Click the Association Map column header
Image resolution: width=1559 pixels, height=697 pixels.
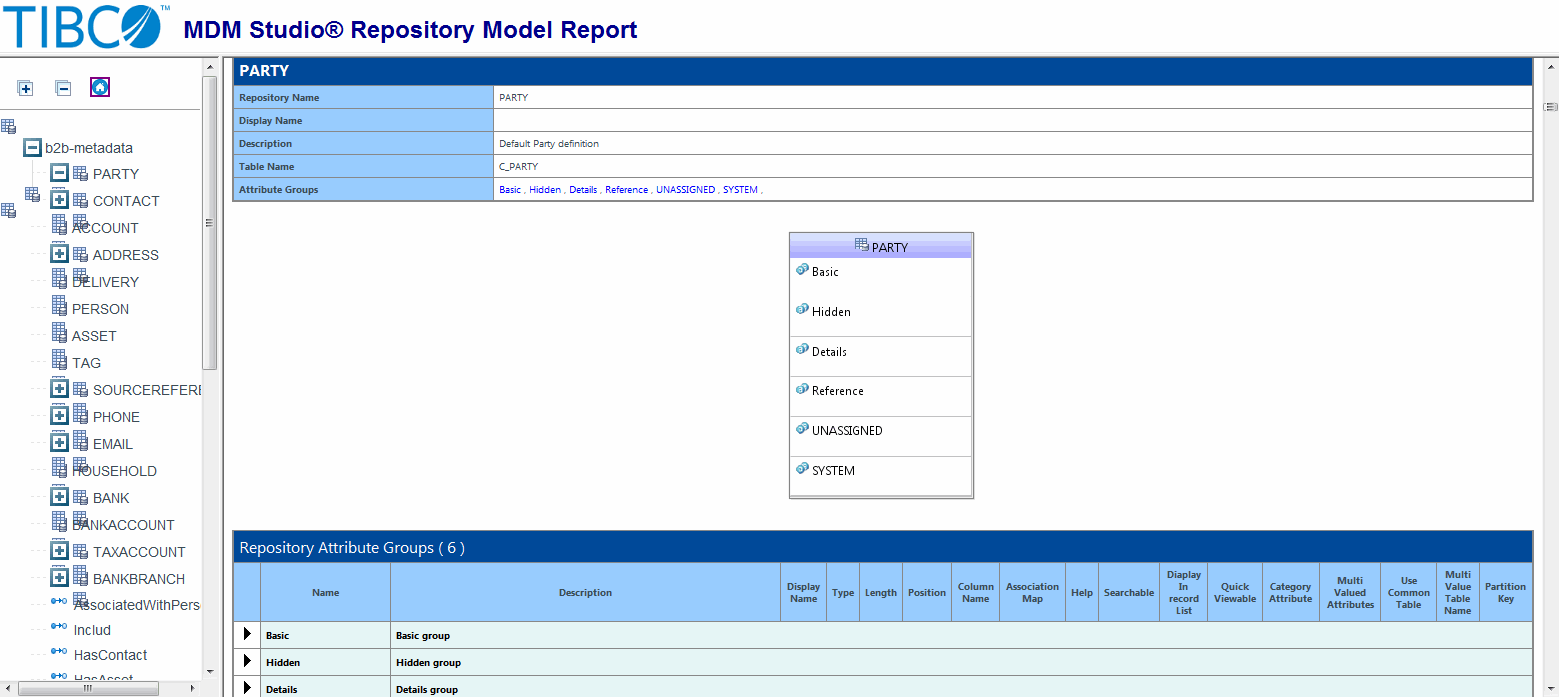point(1032,592)
